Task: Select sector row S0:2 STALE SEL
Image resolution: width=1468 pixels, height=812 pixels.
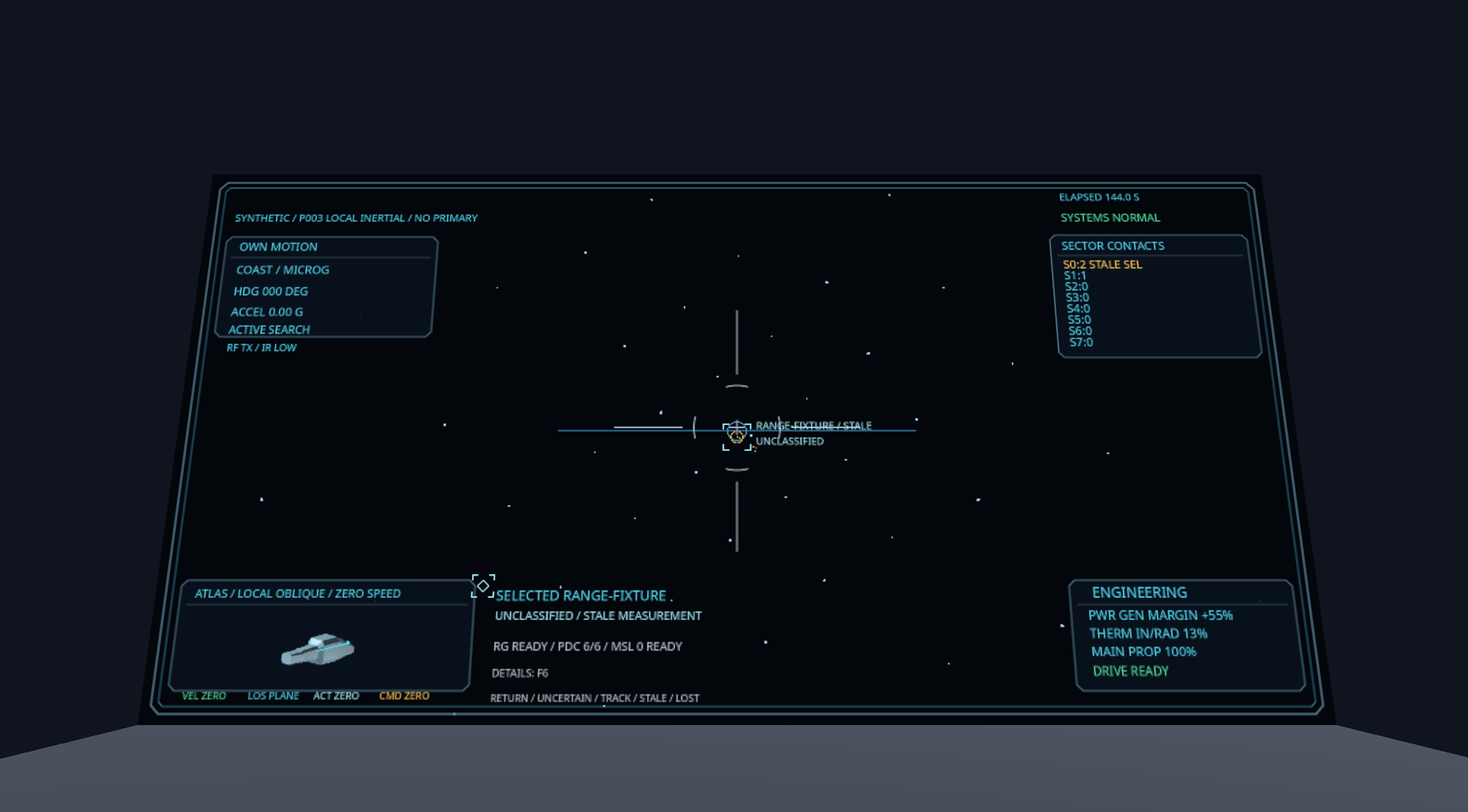Action: tap(1102, 264)
